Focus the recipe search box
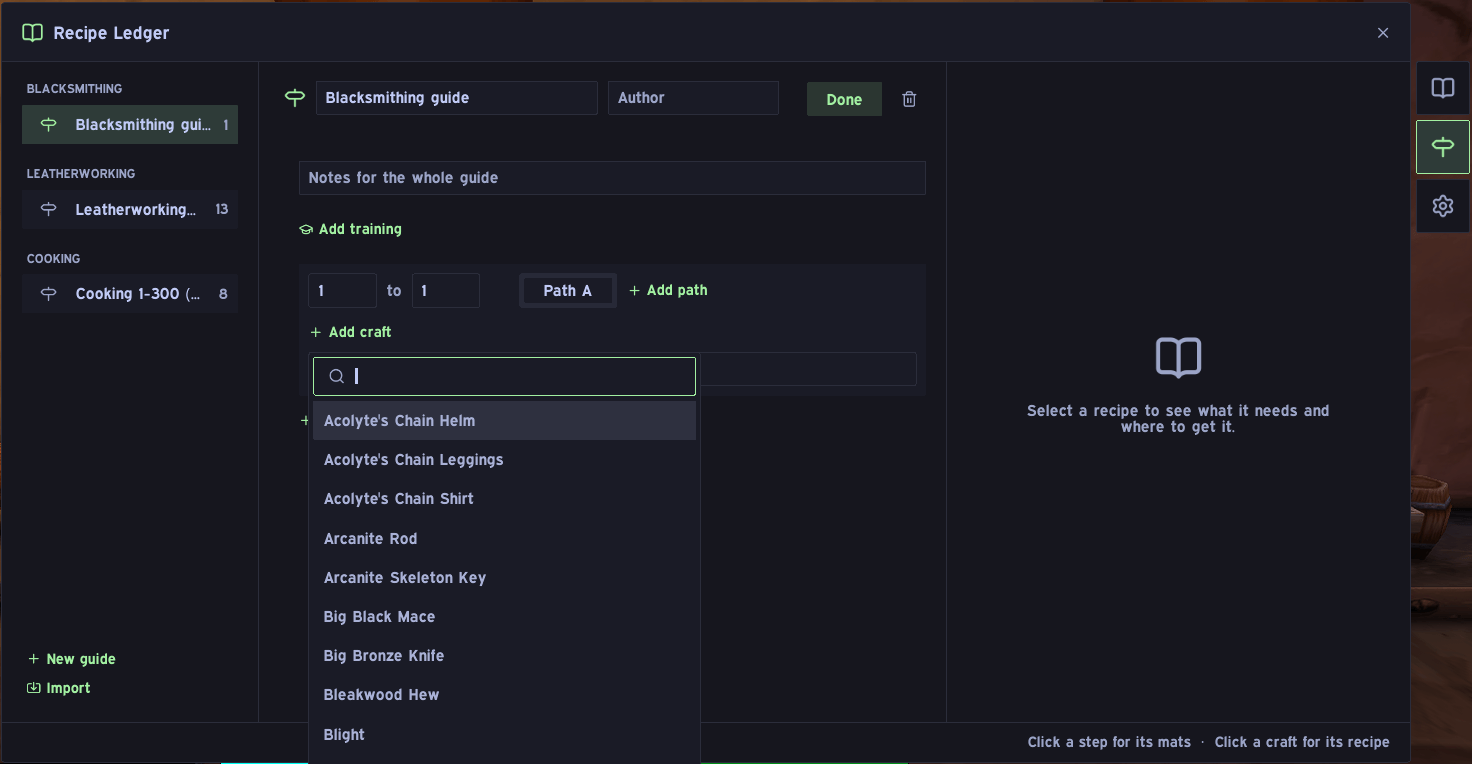Viewport: 1472px width, 764px height. (x=504, y=376)
